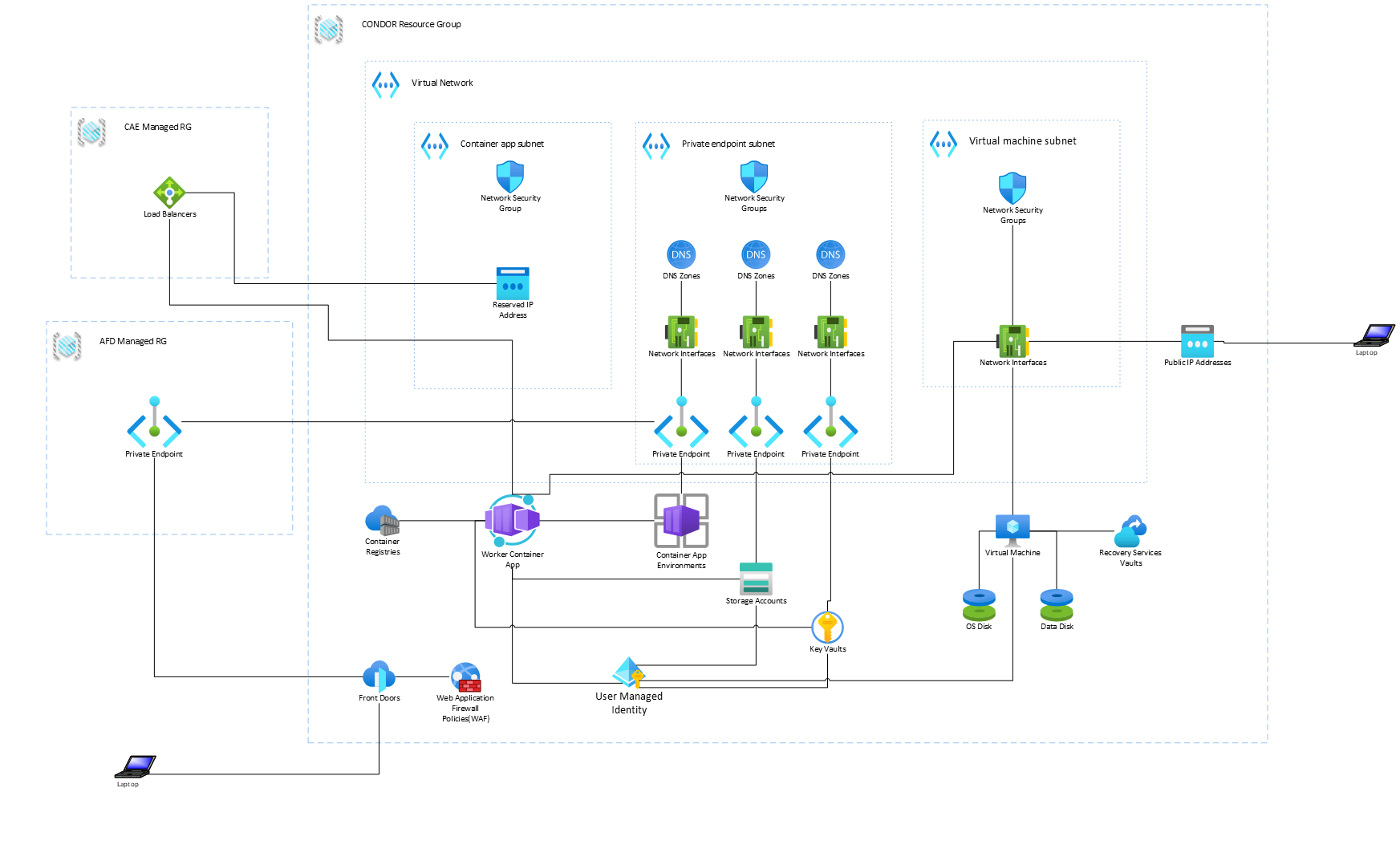The image size is (1400, 849).
Task: Click the Container app subnet icon
Action: tap(435, 146)
